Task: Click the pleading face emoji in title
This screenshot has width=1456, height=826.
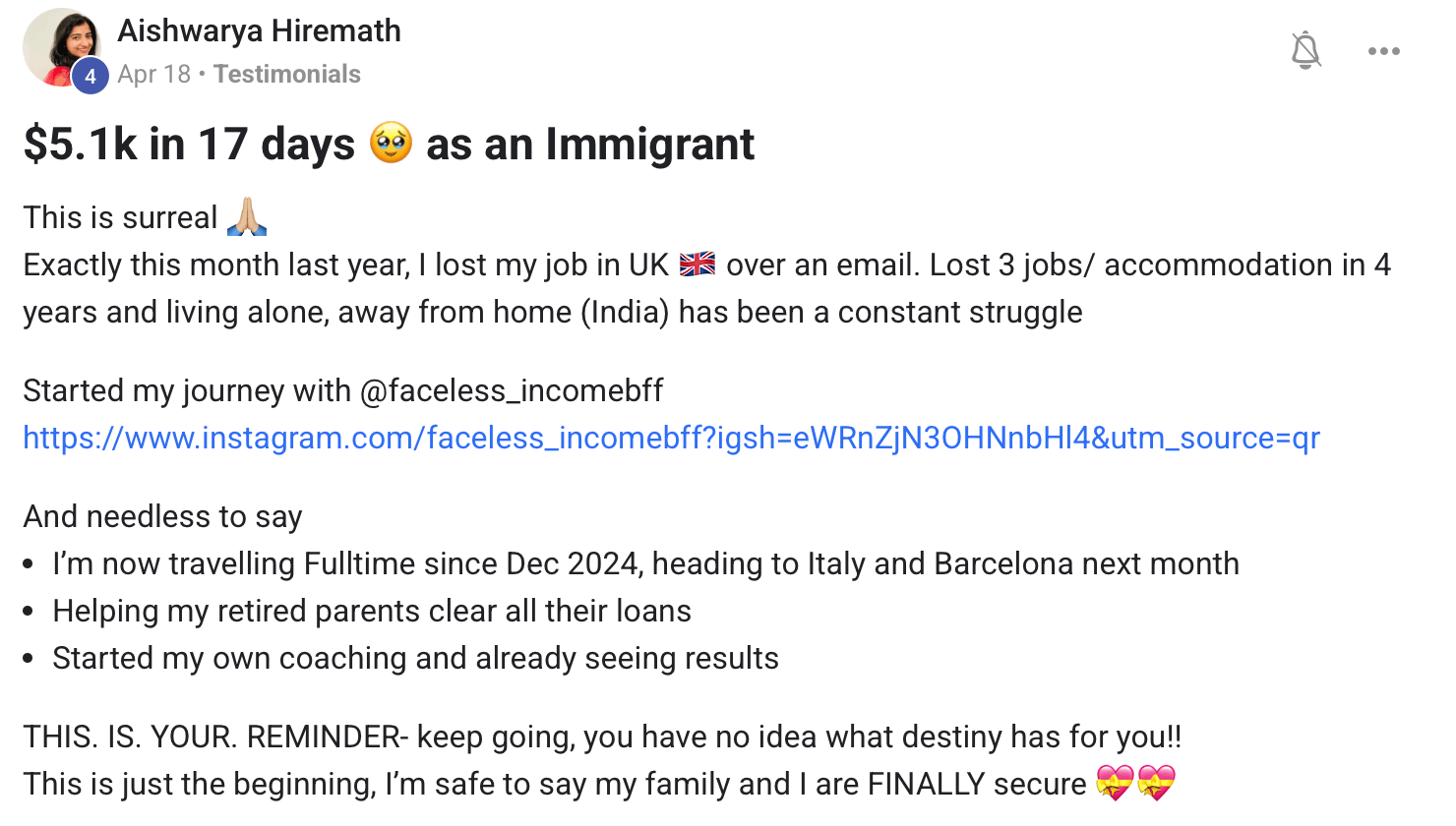Action: pos(391,144)
